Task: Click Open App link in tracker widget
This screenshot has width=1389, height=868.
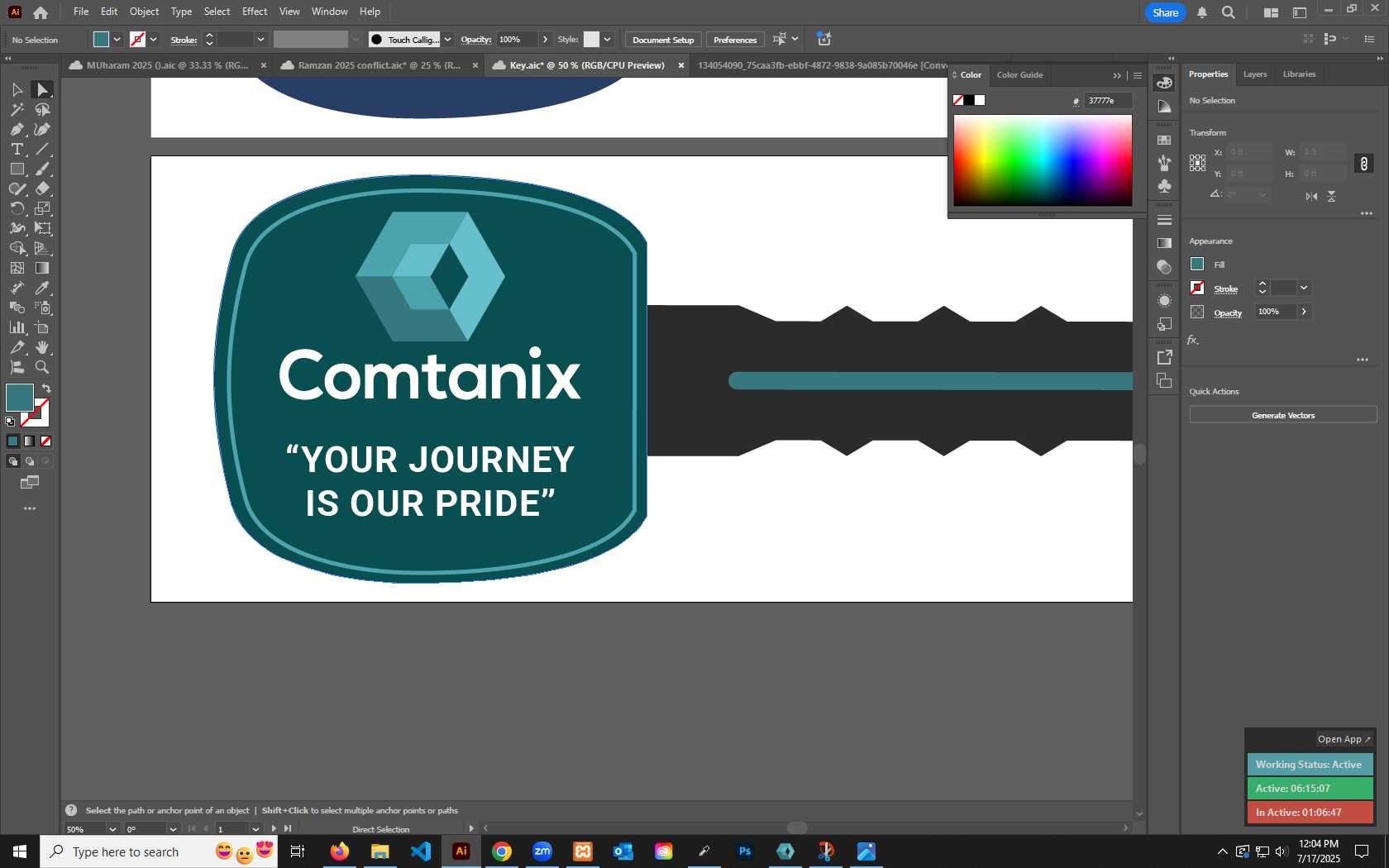Action: point(1344,739)
